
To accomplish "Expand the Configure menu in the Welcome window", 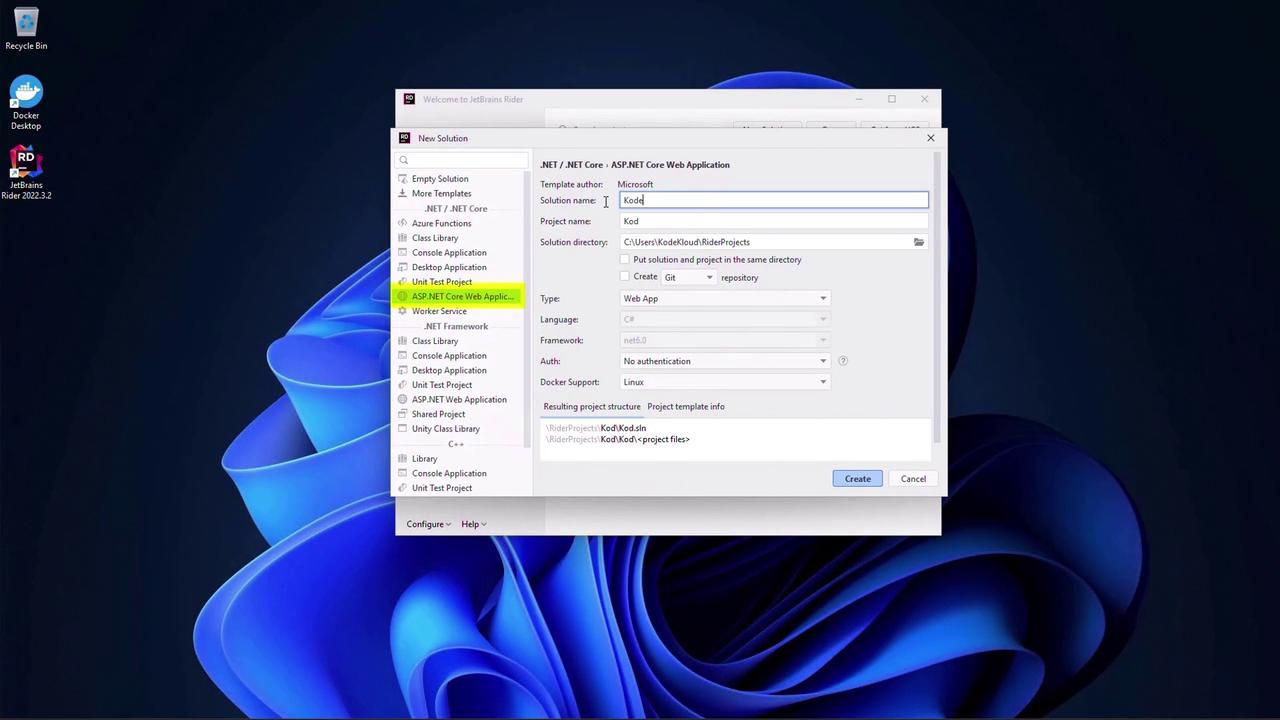I will (x=428, y=524).
